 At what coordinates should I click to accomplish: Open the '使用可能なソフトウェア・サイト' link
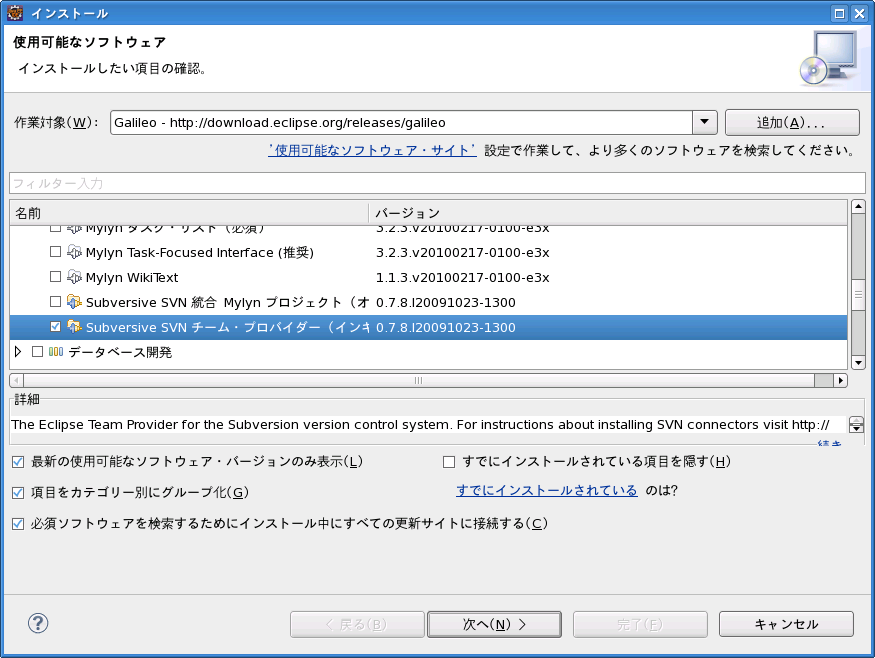[x=372, y=150]
